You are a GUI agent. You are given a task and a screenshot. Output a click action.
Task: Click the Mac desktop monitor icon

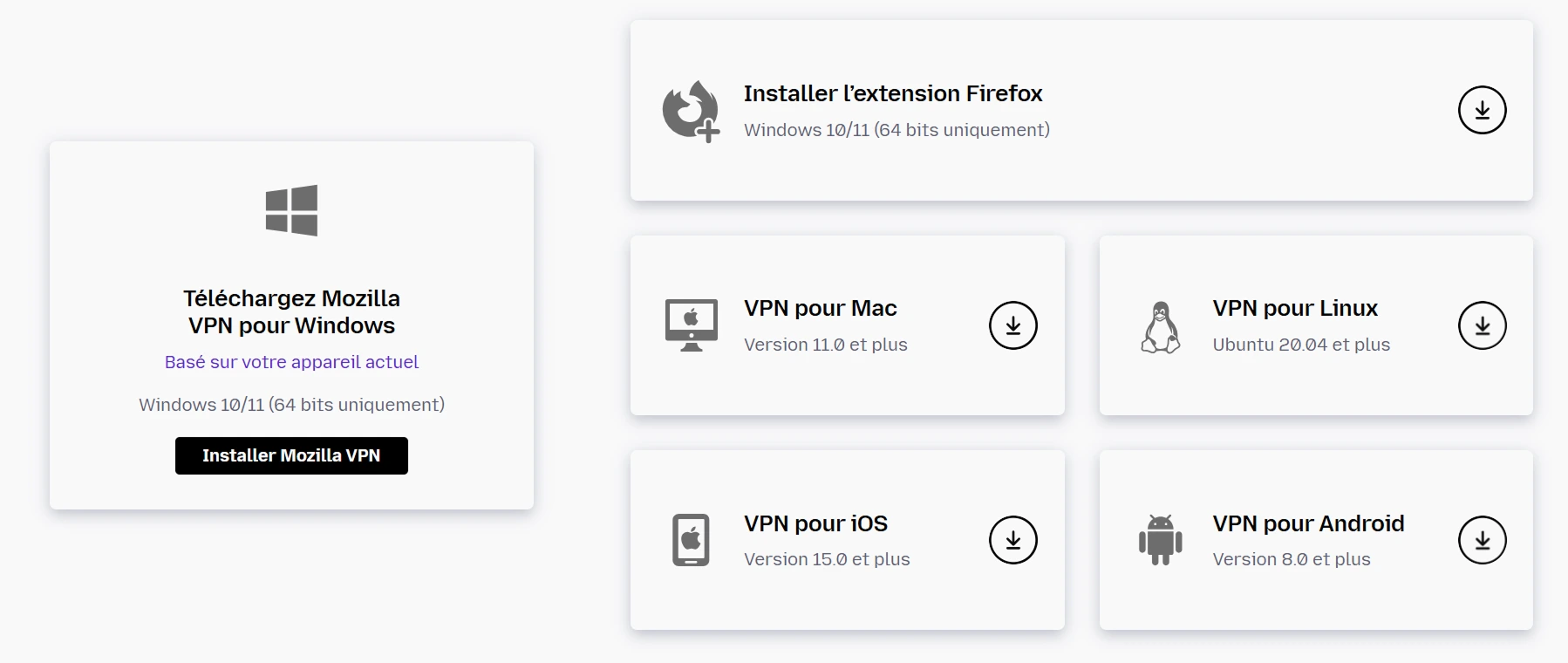691,325
